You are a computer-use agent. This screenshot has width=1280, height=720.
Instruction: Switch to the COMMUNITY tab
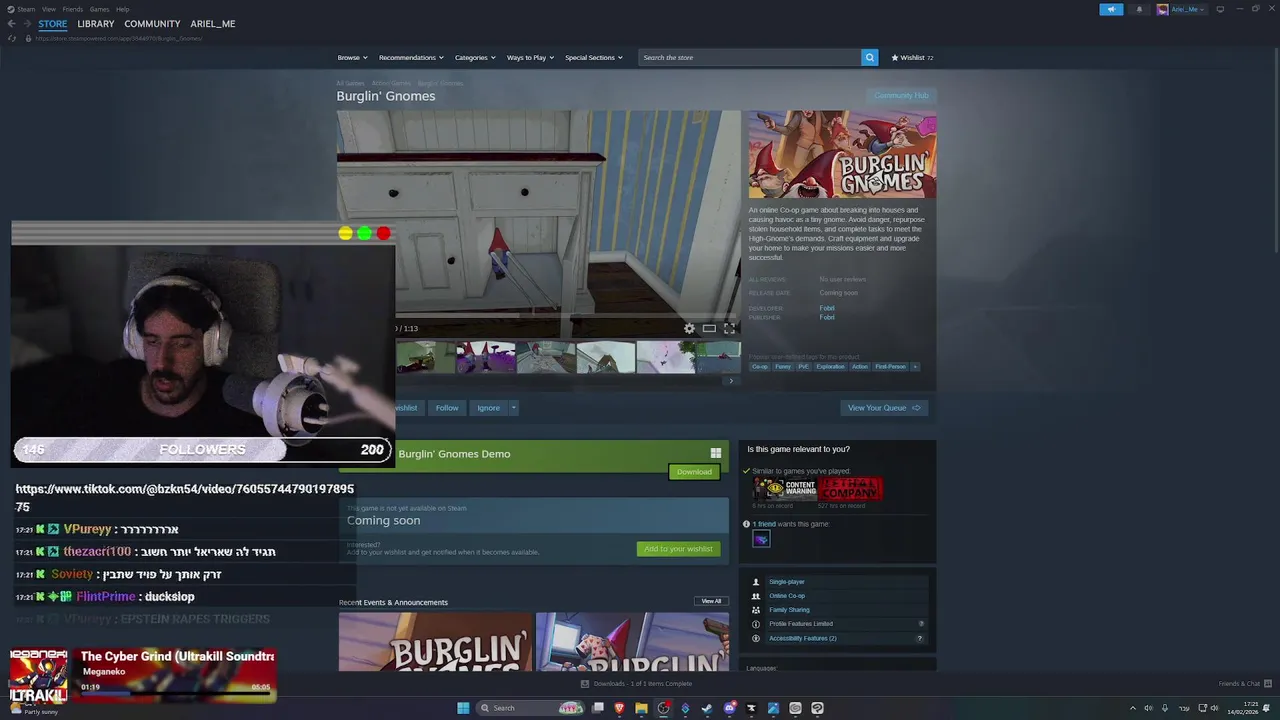point(152,24)
